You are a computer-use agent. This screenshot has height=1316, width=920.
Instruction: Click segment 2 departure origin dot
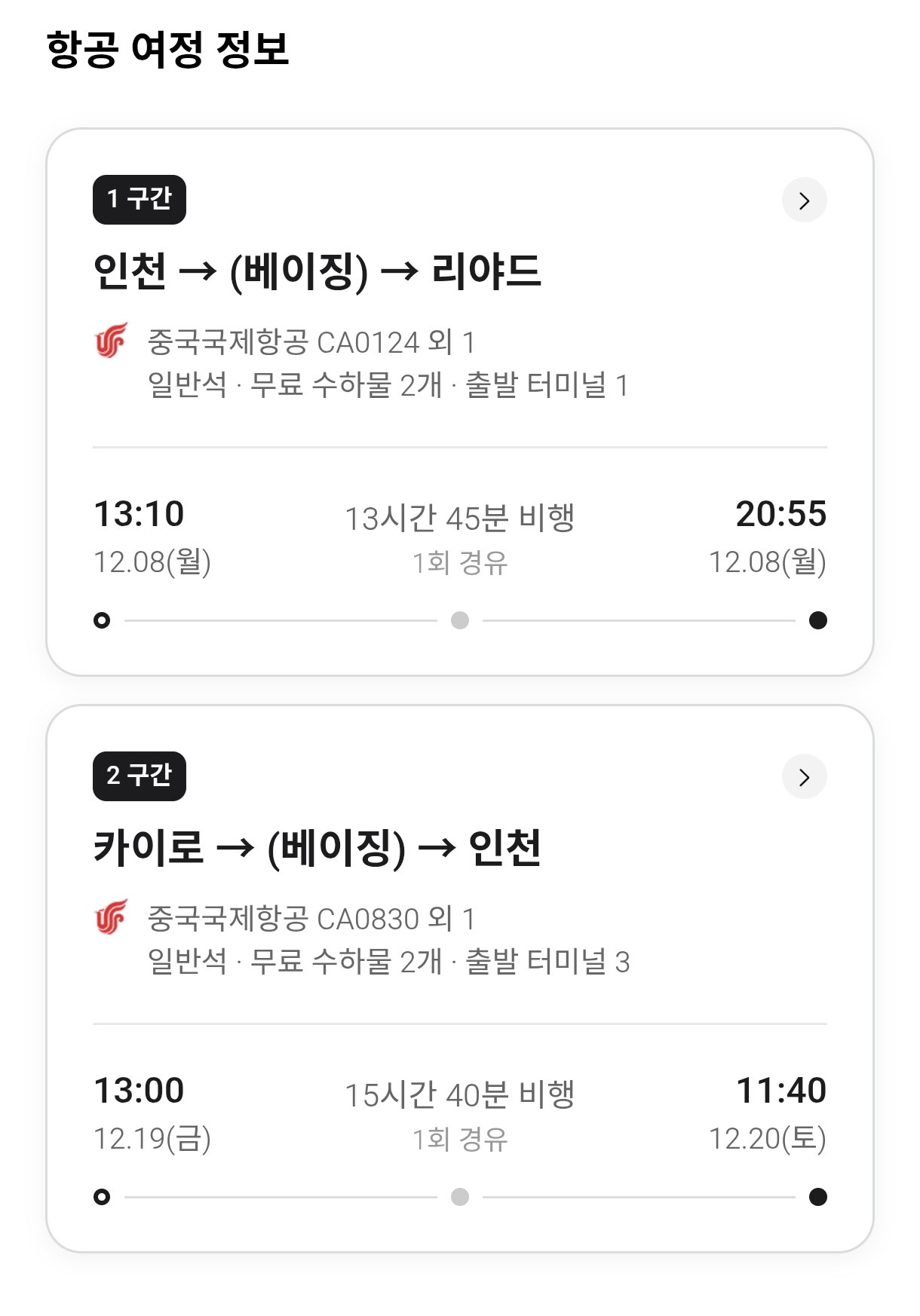tap(102, 1197)
